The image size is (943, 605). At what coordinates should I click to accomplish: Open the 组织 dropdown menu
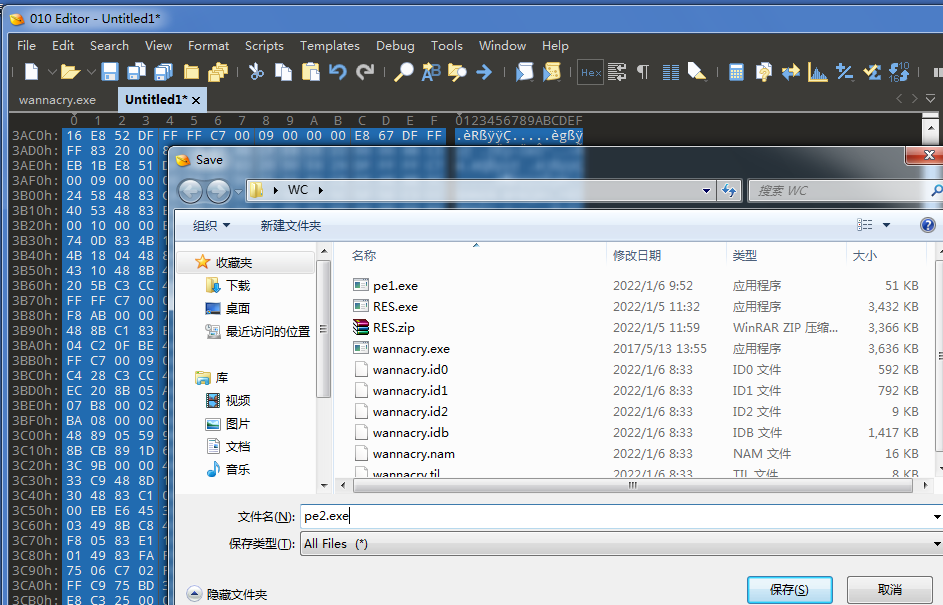211,226
